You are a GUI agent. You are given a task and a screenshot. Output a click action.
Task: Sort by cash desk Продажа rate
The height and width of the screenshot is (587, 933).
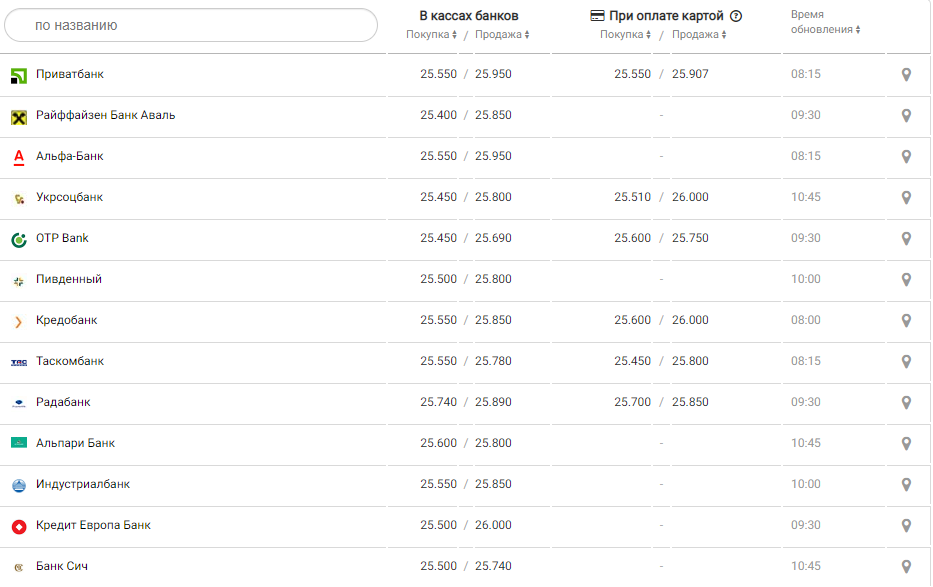pos(502,35)
